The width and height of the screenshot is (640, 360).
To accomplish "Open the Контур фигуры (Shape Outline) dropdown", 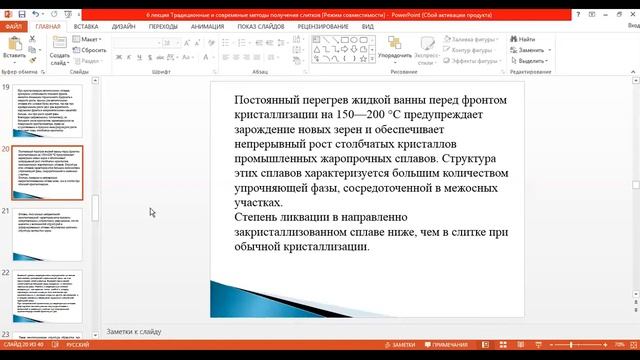I will (x=469, y=50).
